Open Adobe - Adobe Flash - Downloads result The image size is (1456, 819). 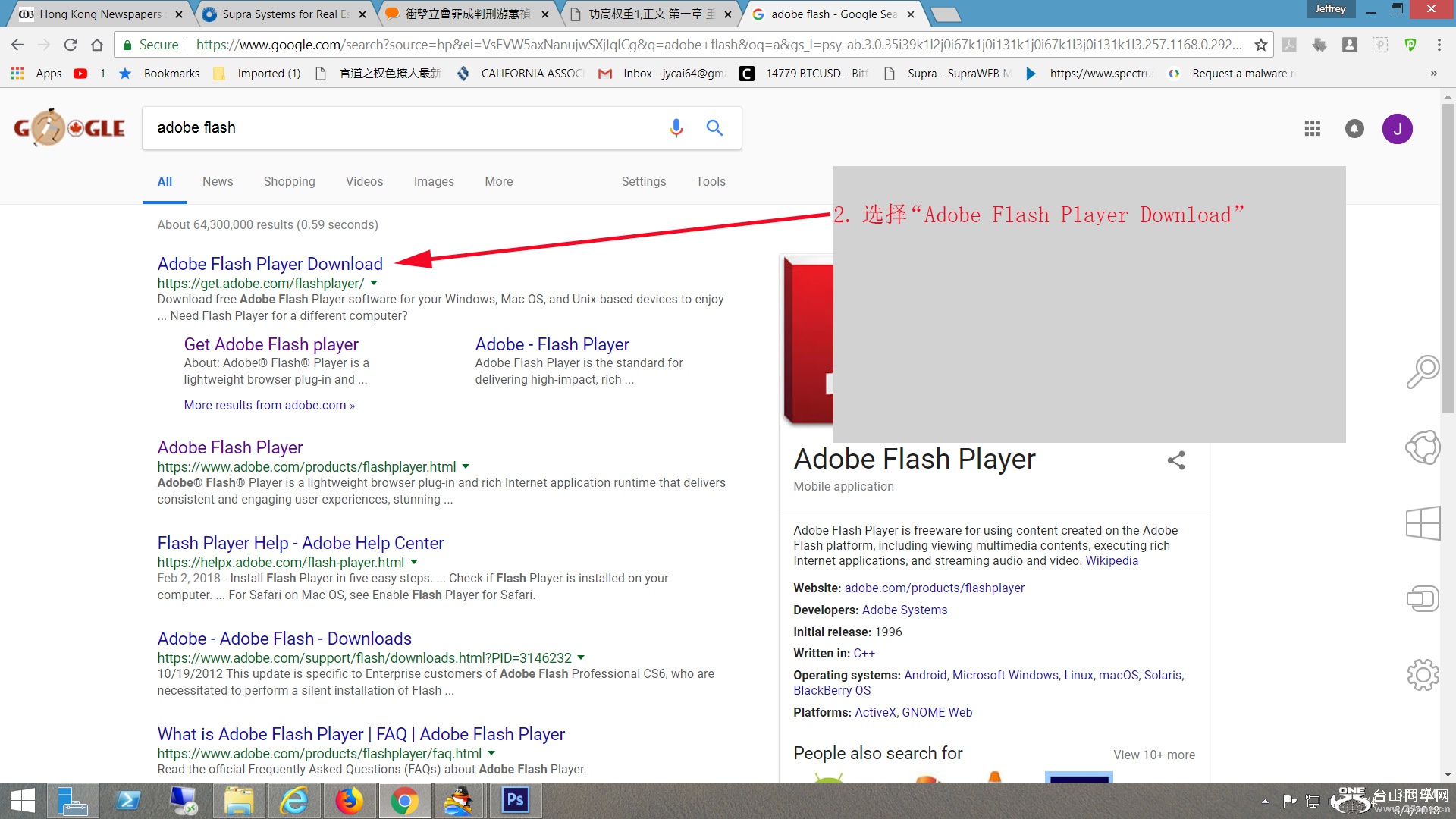(284, 639)
